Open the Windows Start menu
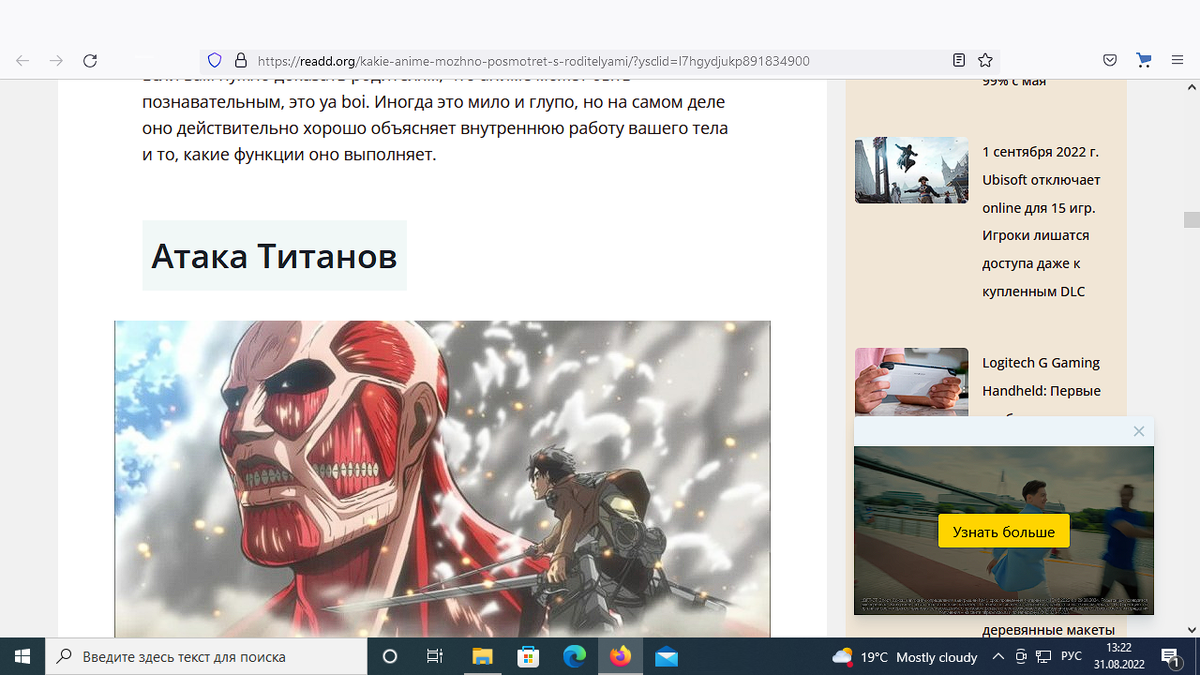 point(22,656)
